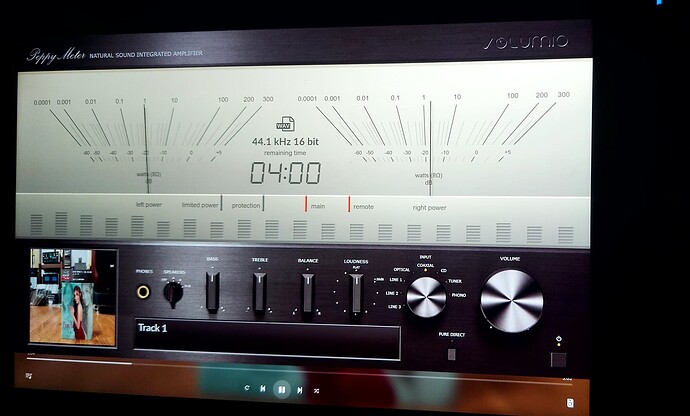Click the NATURAL SOUND INTEGRATED AMPLIFIER text
This screenshot has width=690, height=416.
click(146, 55)
